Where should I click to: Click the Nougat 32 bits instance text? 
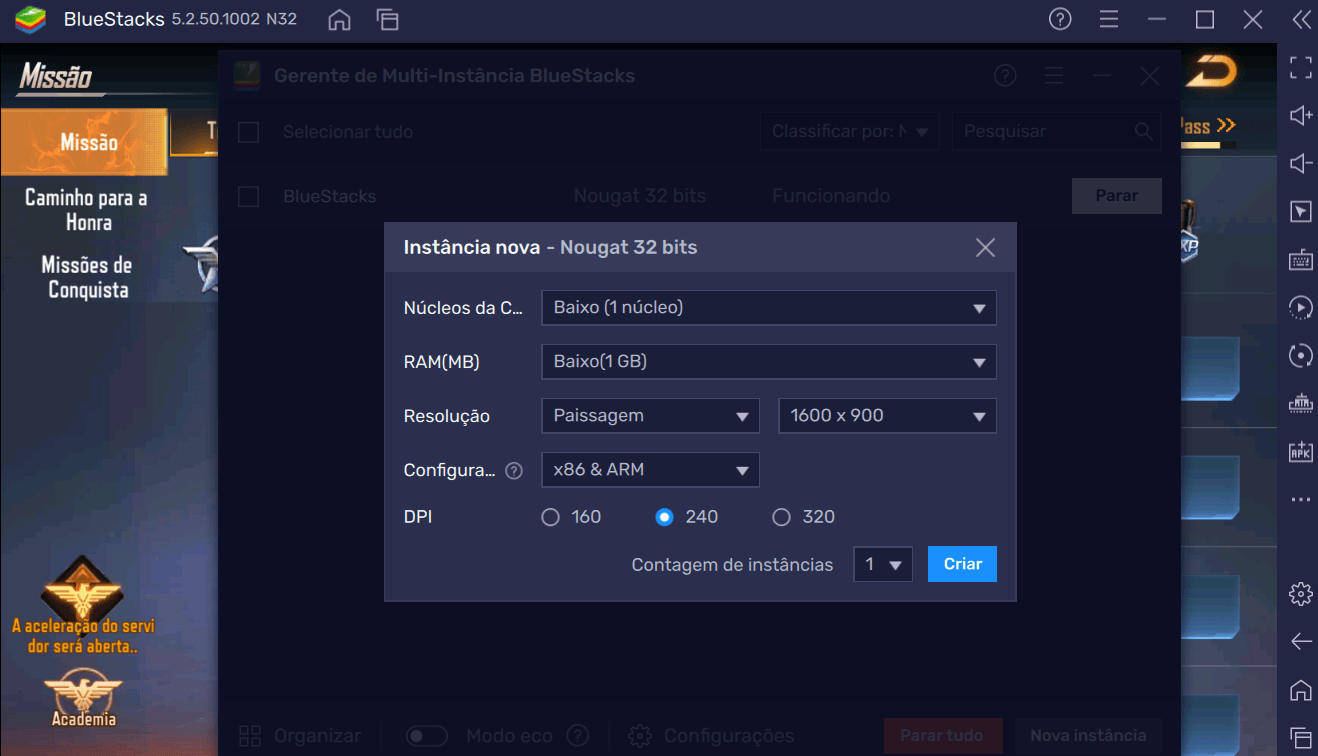tap(640, 196)
